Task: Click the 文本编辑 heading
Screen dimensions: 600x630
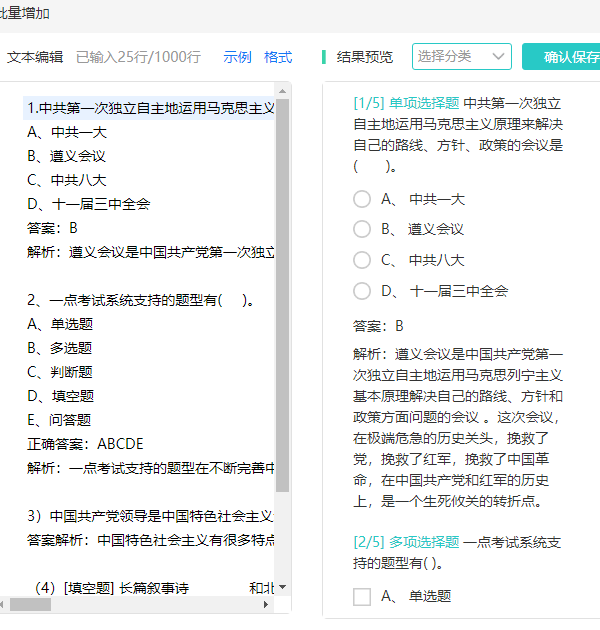Action: point(35,57)
